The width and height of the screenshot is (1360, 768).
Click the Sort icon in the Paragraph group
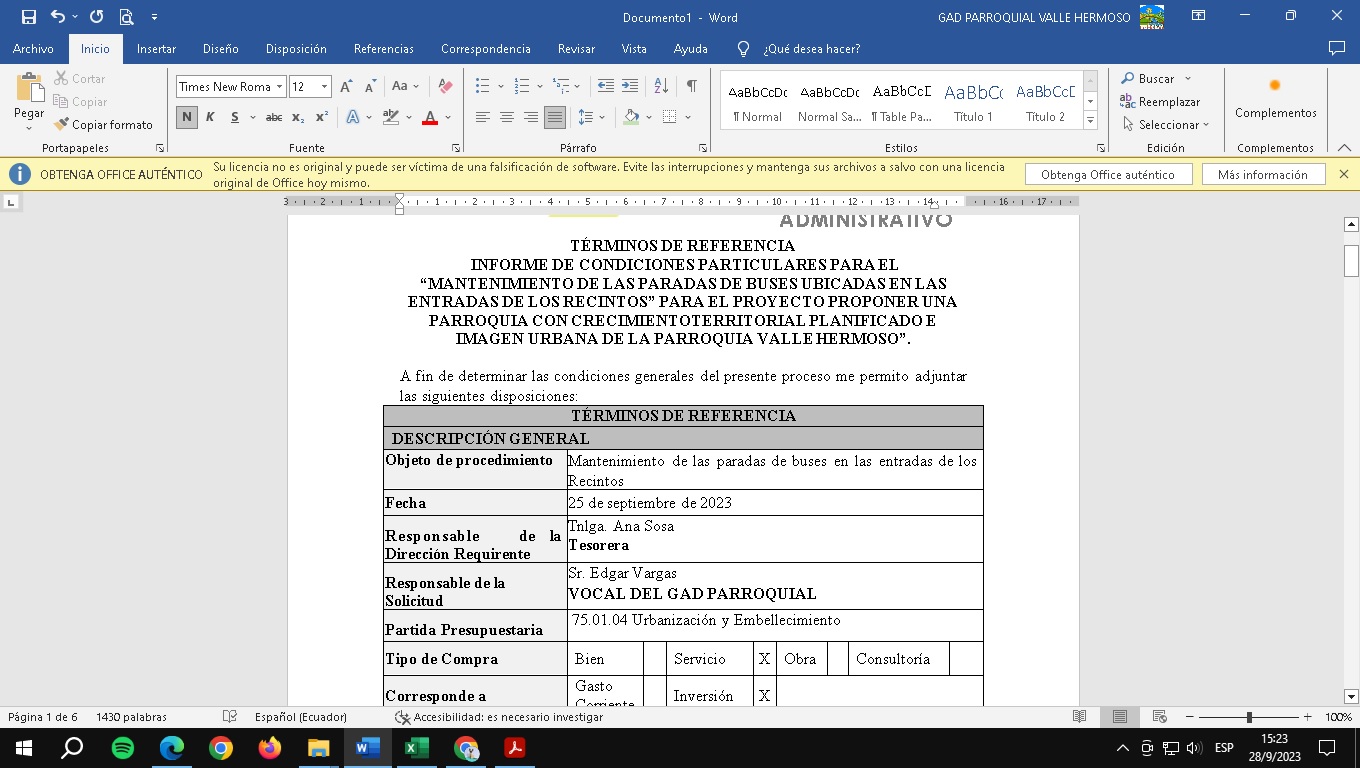pos(661,87)
